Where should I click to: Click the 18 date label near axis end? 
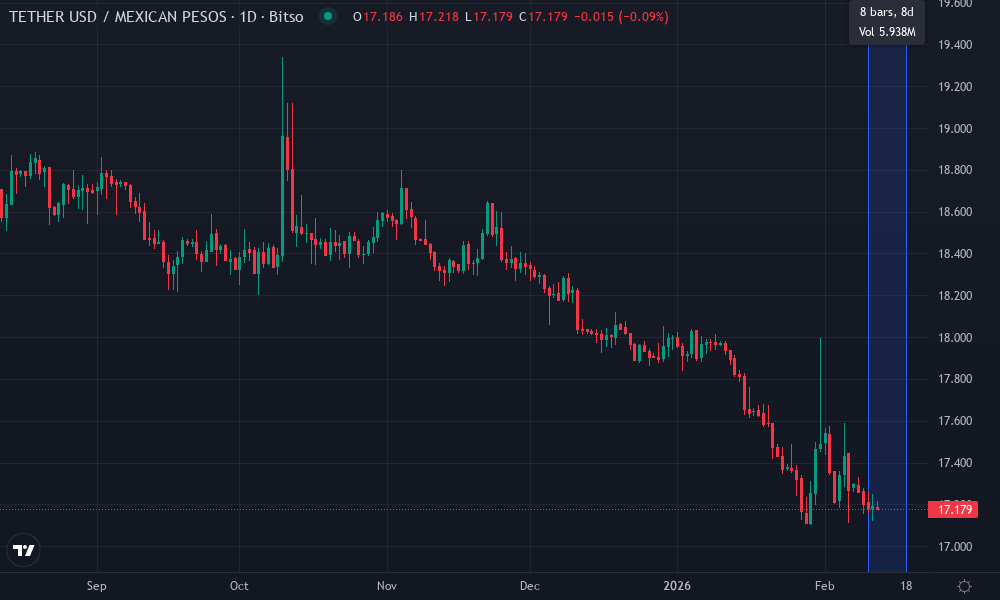point(907,587)
